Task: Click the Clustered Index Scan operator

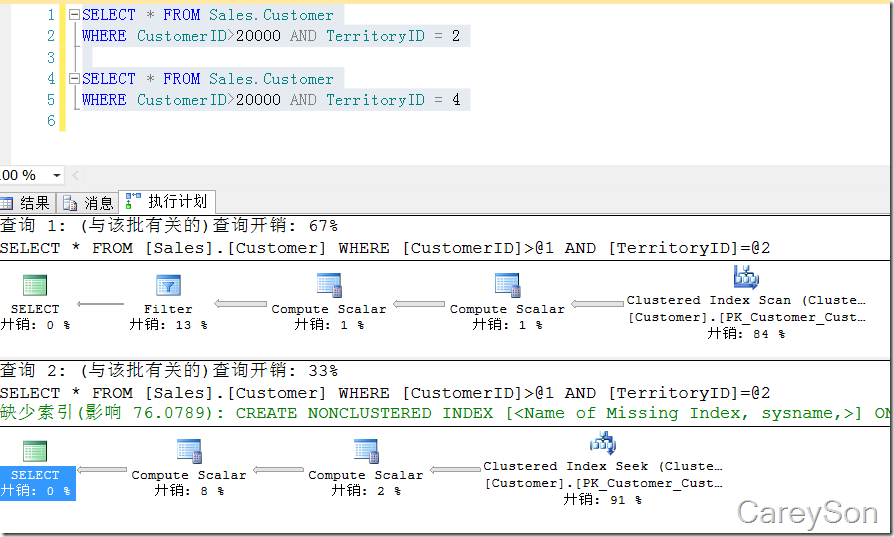Action: (x=746, y=279)
